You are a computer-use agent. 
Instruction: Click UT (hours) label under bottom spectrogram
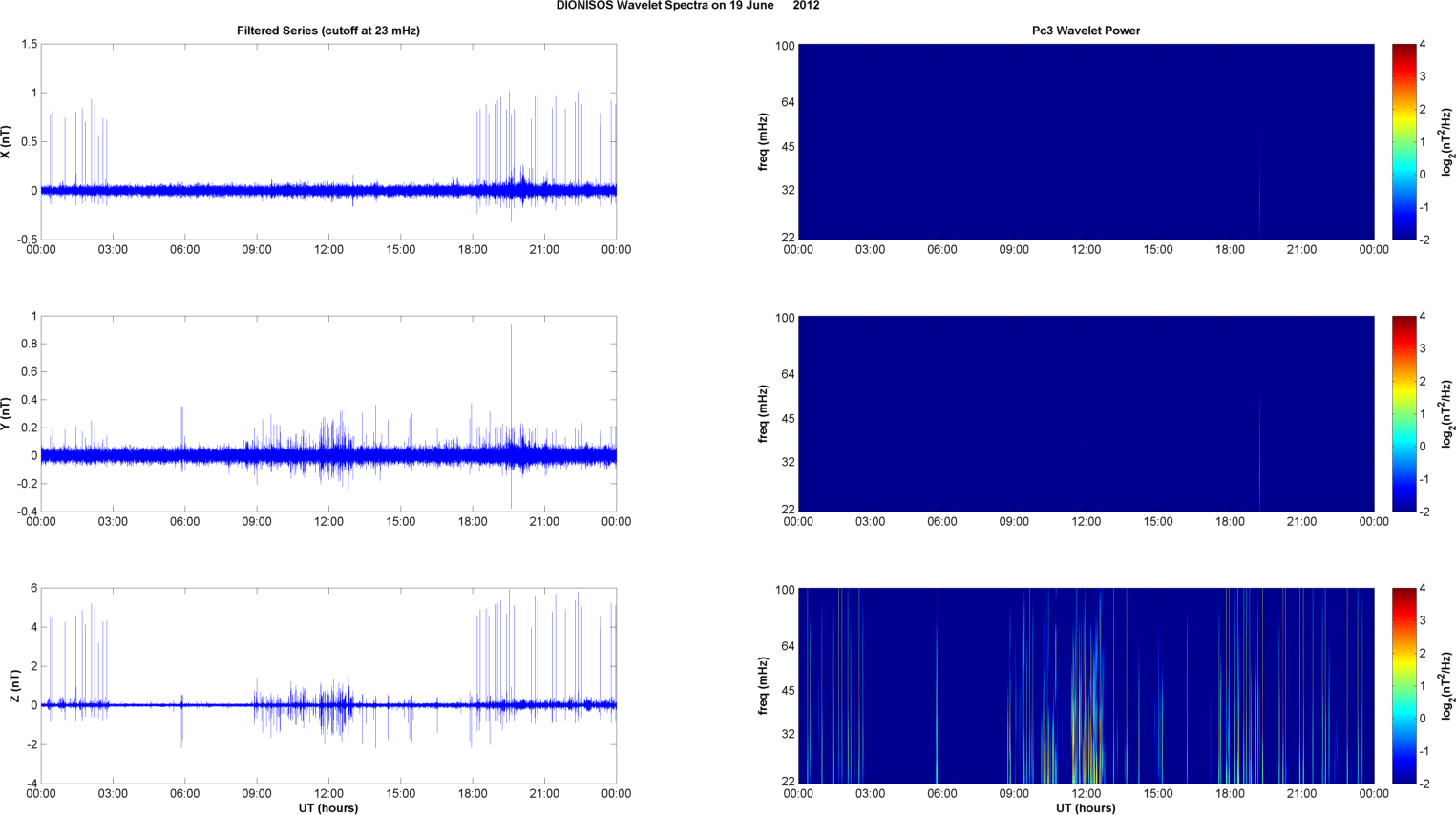(x=1086, y=807)
